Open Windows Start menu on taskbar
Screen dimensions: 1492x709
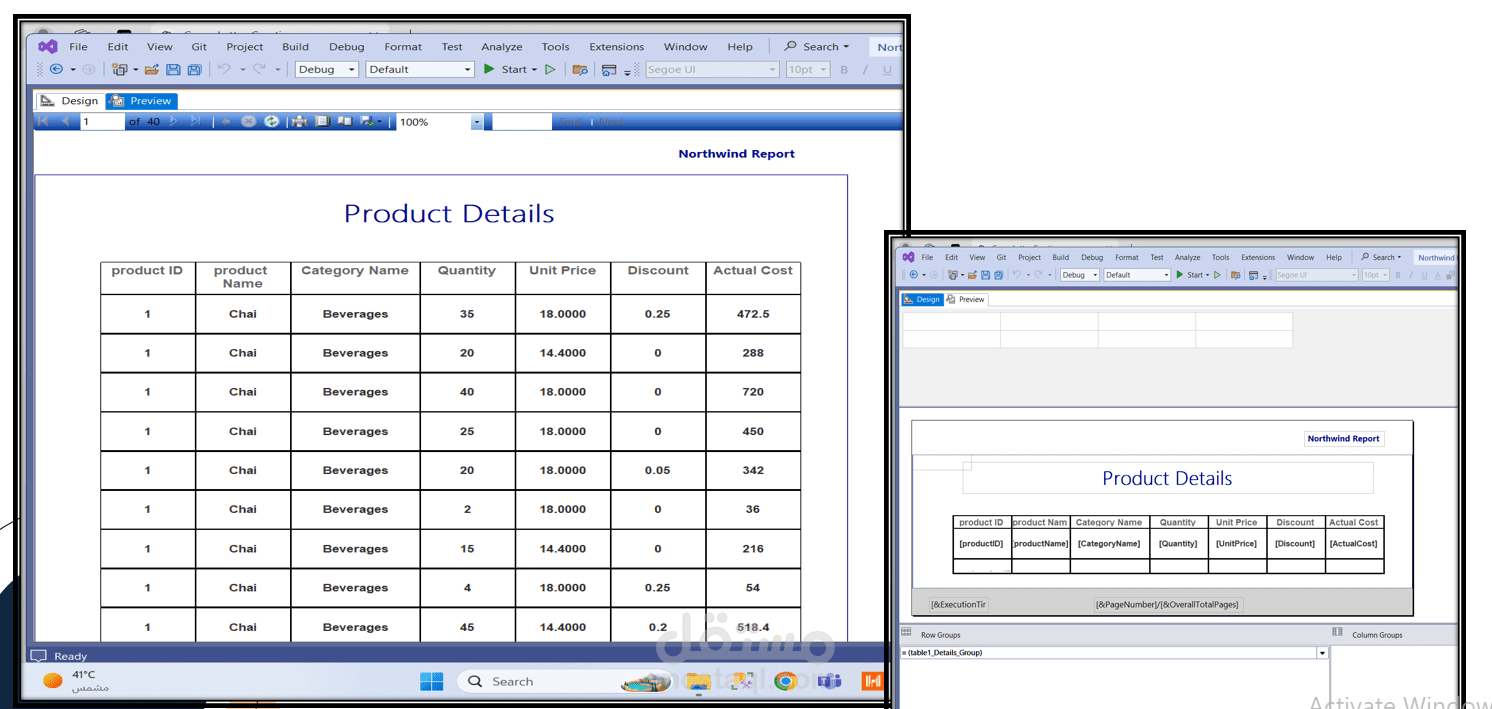coord(431,681)
